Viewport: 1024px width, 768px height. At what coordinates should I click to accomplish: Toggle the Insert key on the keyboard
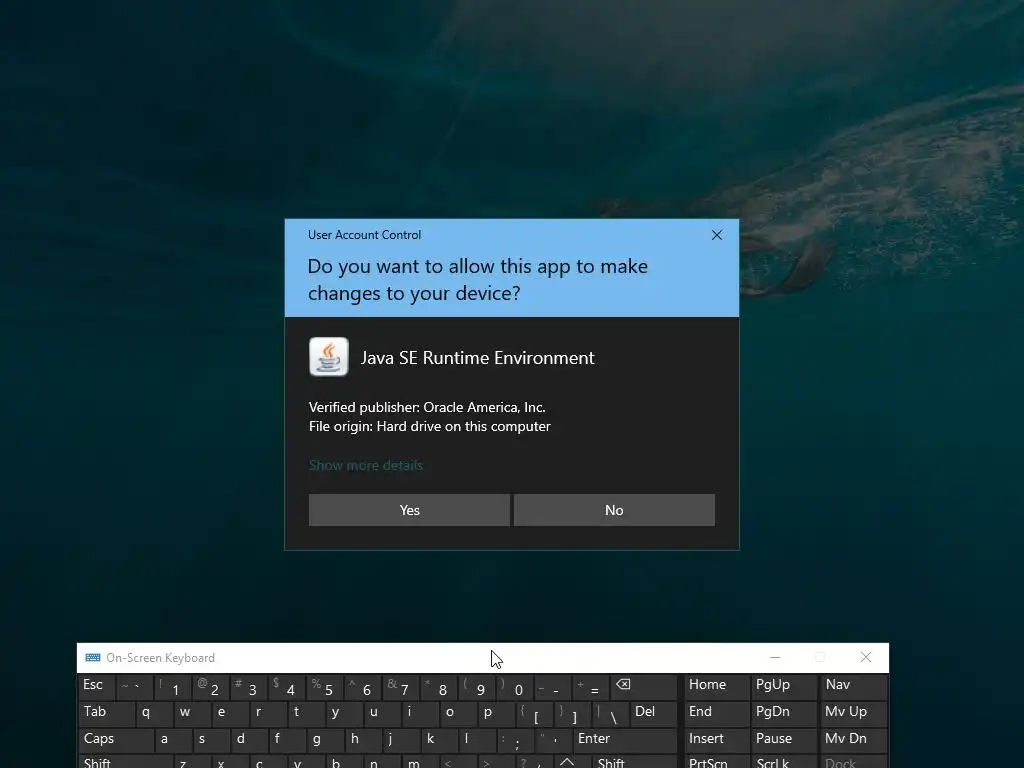[x=716, y=740]
